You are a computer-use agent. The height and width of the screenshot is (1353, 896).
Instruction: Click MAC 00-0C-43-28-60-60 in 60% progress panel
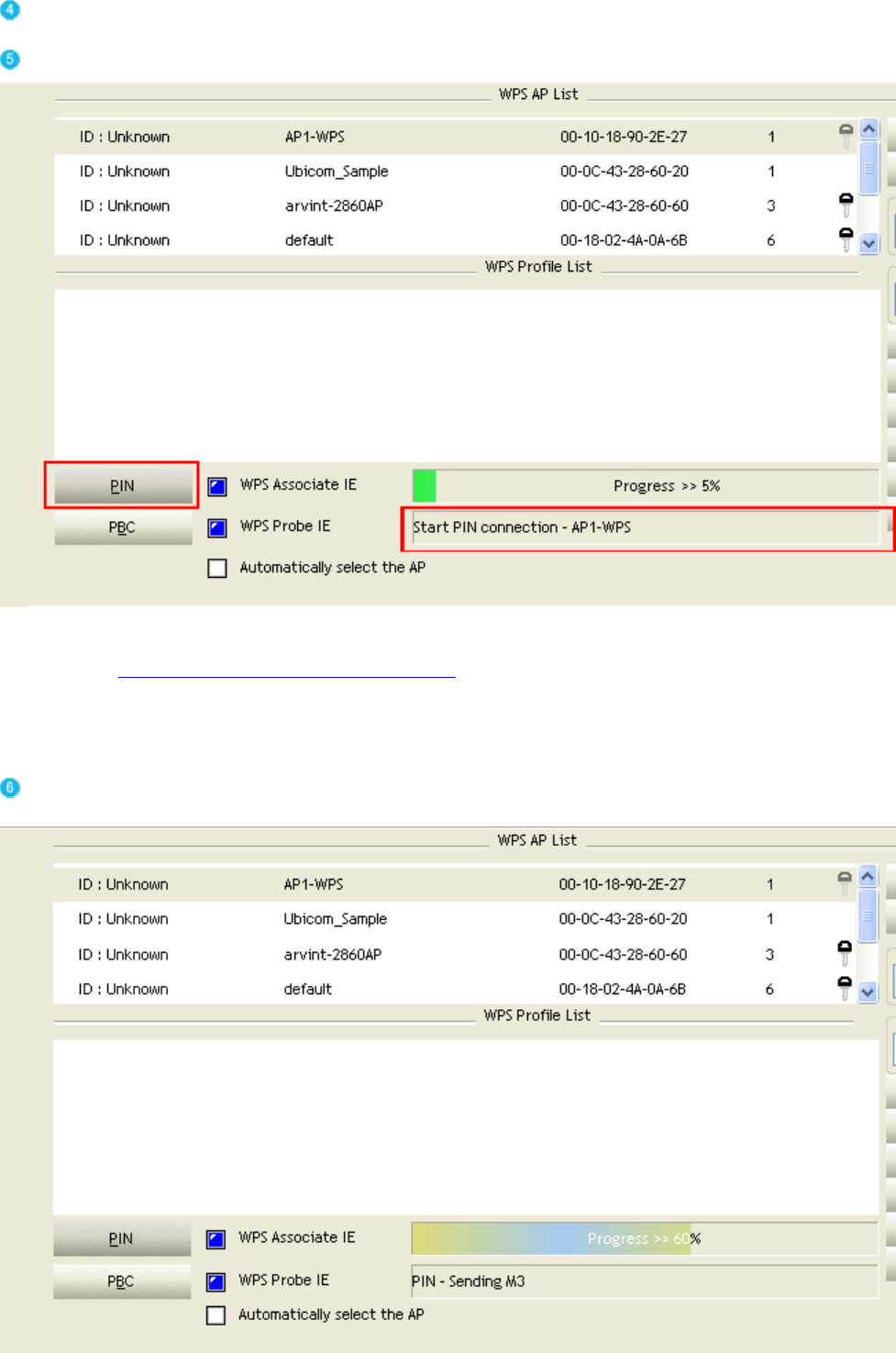623,955
